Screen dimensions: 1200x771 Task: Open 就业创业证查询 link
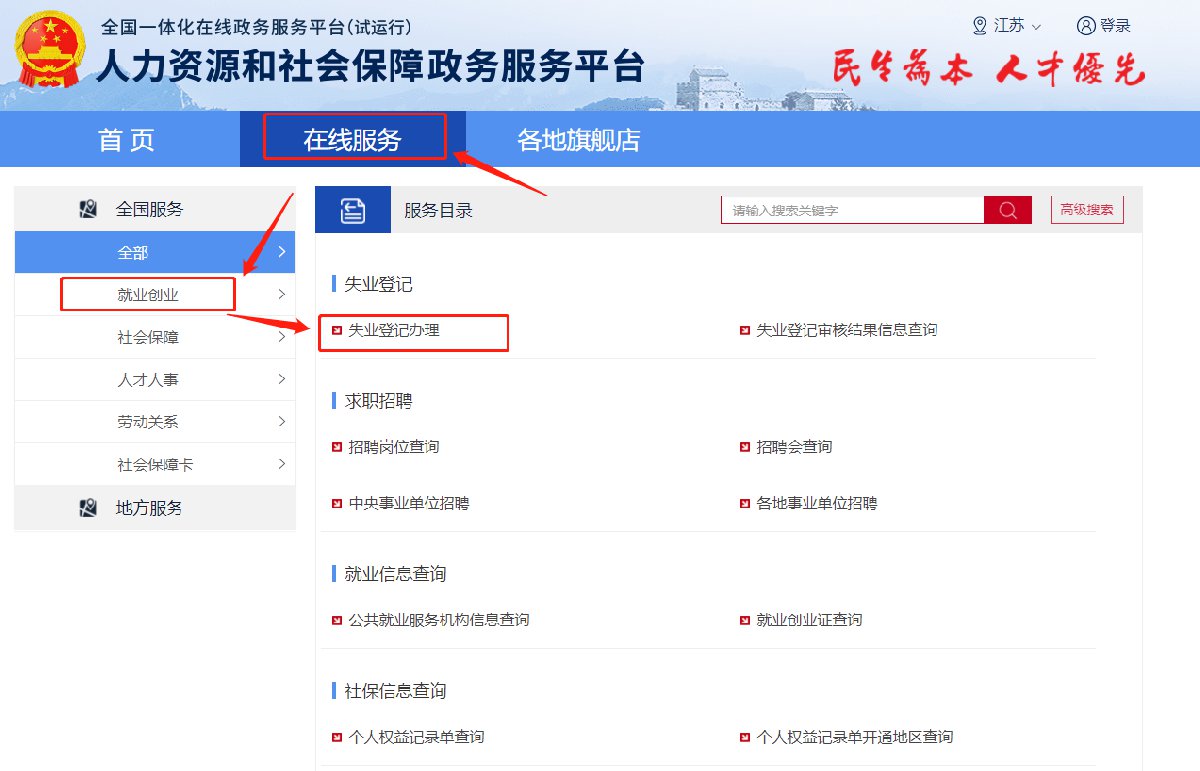(x=809, y=620)
